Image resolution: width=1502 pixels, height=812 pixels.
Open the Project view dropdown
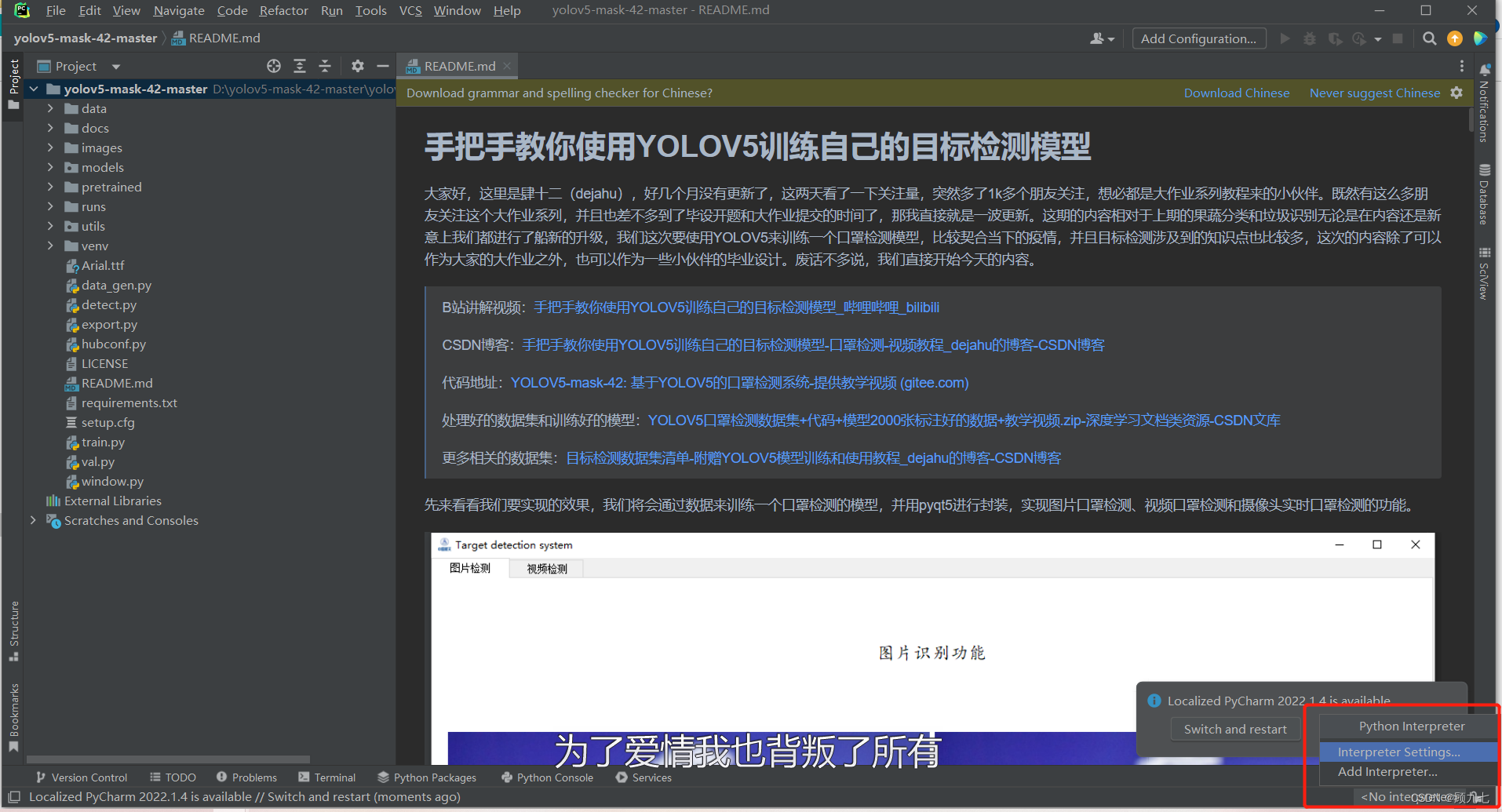[116, 67]
